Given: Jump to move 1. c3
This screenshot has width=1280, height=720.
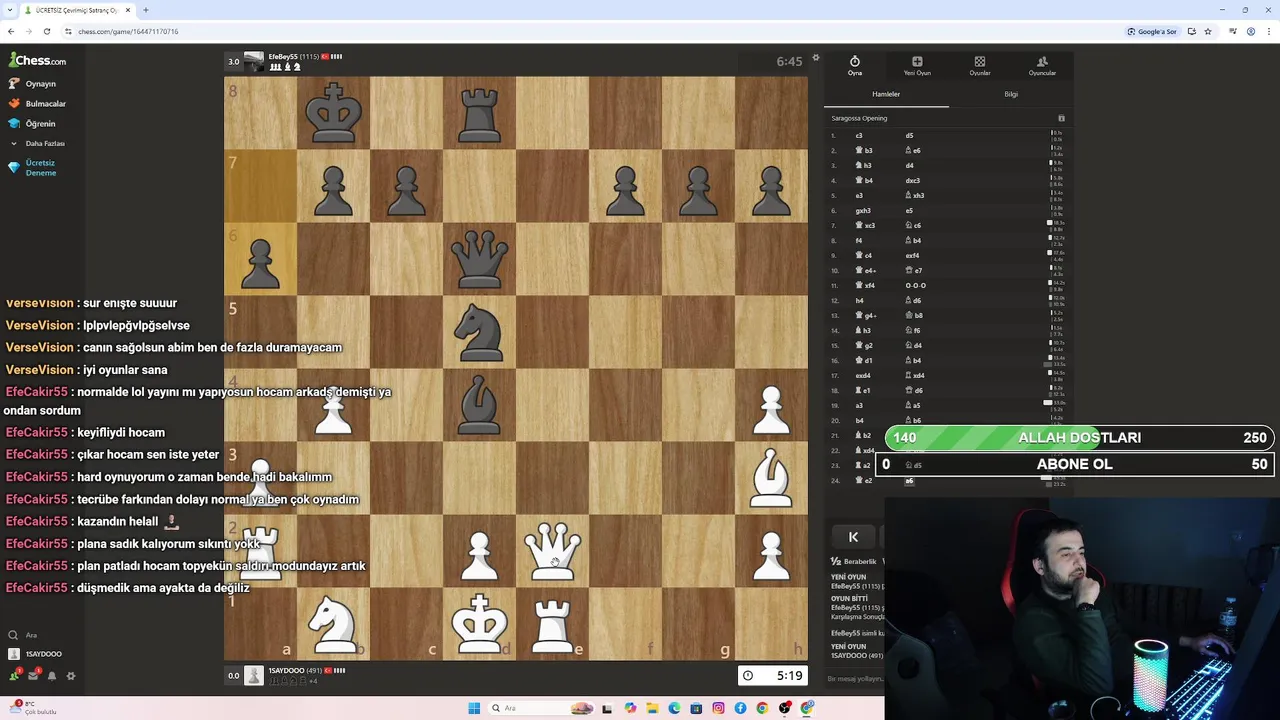Looking at the screenshot, I should click(858, 135).
